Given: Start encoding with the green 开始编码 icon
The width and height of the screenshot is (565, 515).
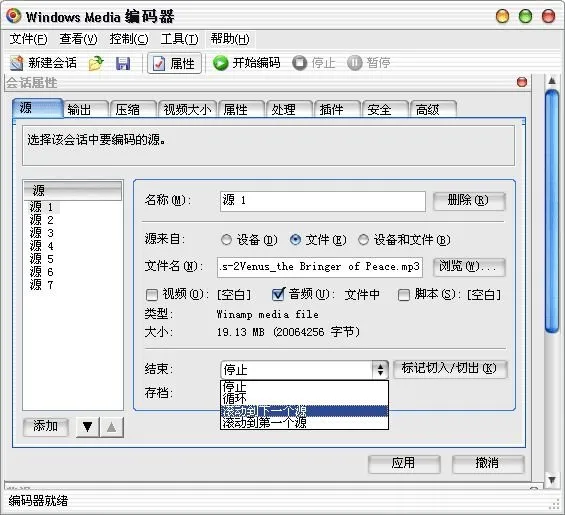Looking at the screenshot, I should click(221, 63).
